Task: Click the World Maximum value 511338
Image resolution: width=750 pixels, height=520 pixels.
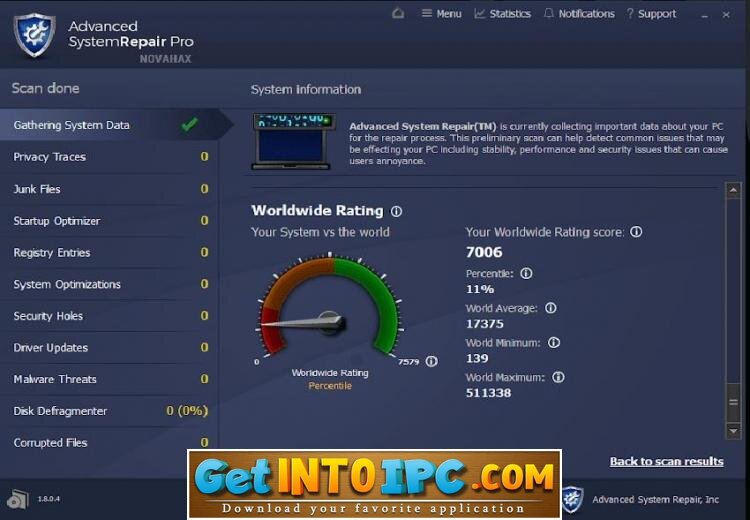Action: click(488, 393)
